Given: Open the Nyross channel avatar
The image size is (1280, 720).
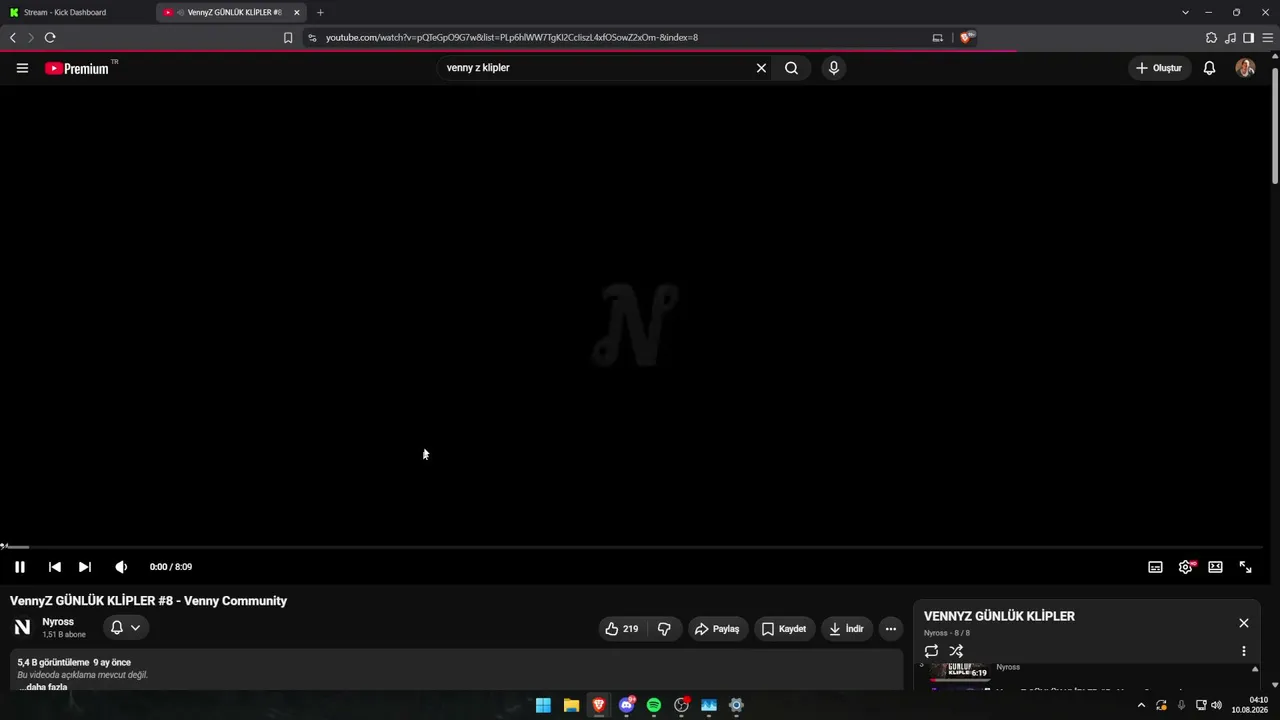Looking at the screenshot, I should pos(22,627).
